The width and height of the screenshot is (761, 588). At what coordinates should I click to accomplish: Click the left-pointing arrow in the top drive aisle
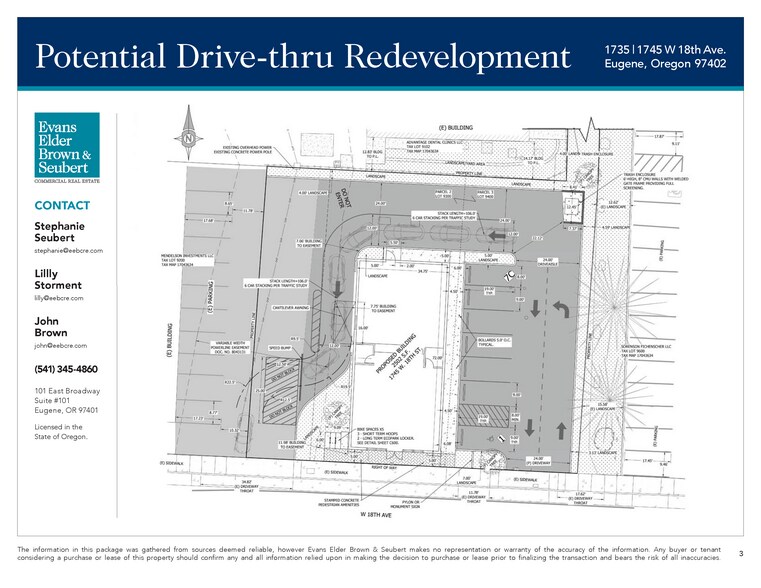(495, 236)
